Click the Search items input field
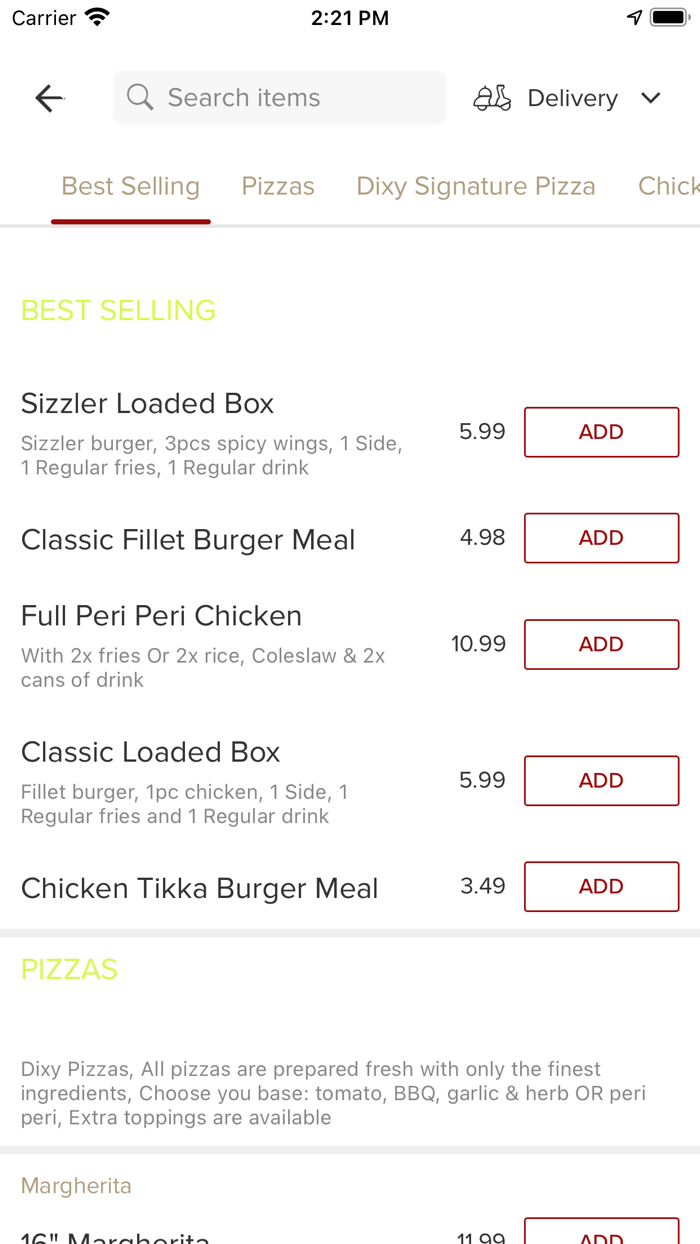700x1244 pixels. pyautogui.click(x=279, y=97)
